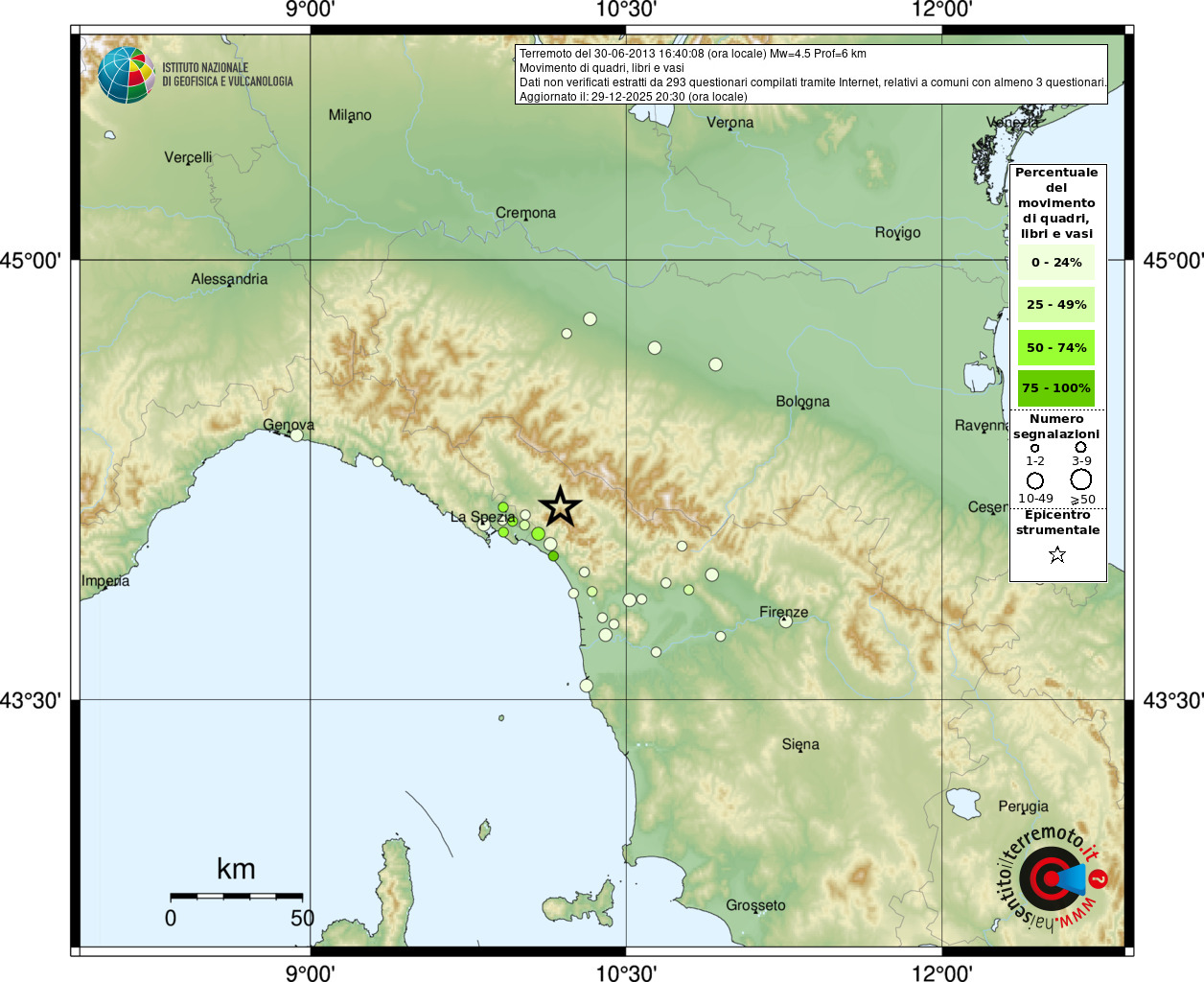
Task: Click the 25 - 49% legend swatch
Action: 1056,304
